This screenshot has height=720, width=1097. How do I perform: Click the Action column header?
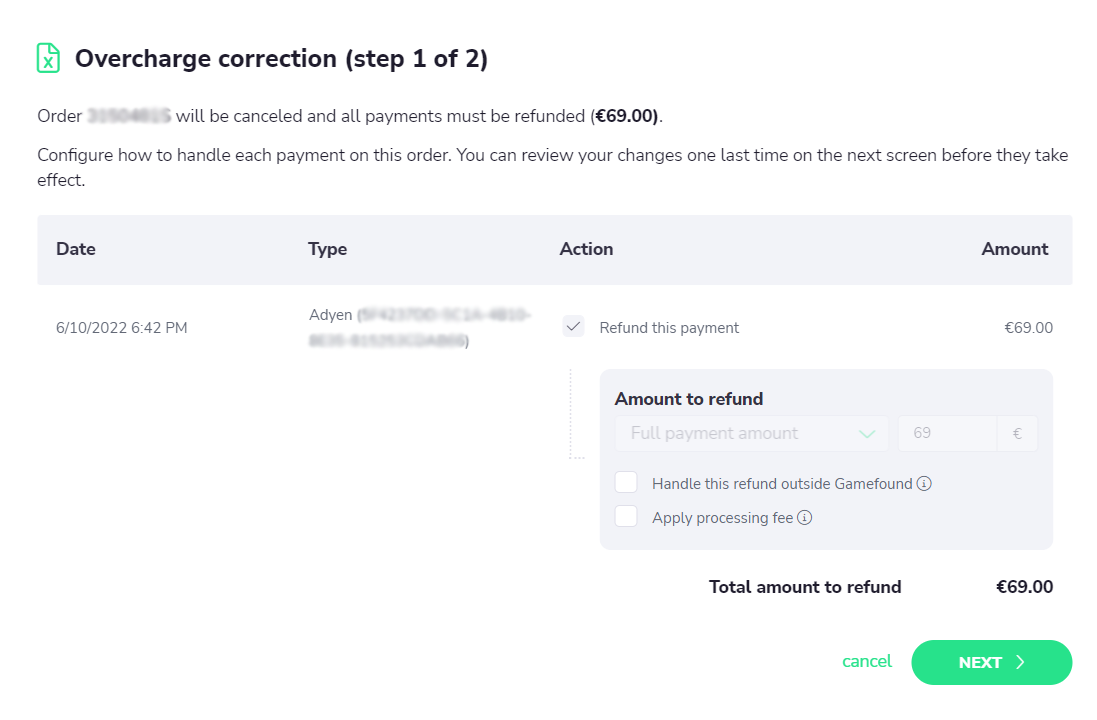586,249
